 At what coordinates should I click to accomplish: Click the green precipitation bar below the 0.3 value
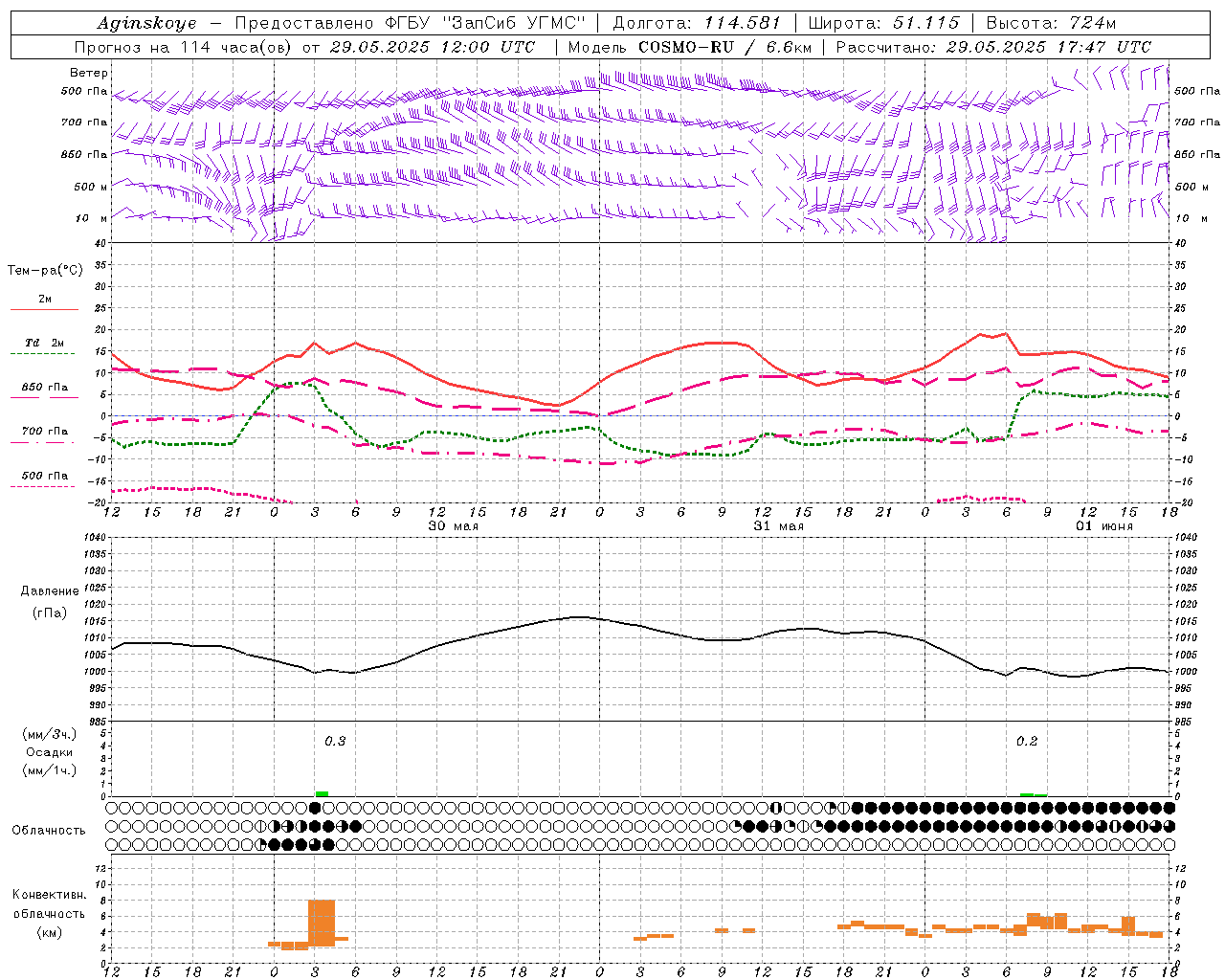pos(323,793)
